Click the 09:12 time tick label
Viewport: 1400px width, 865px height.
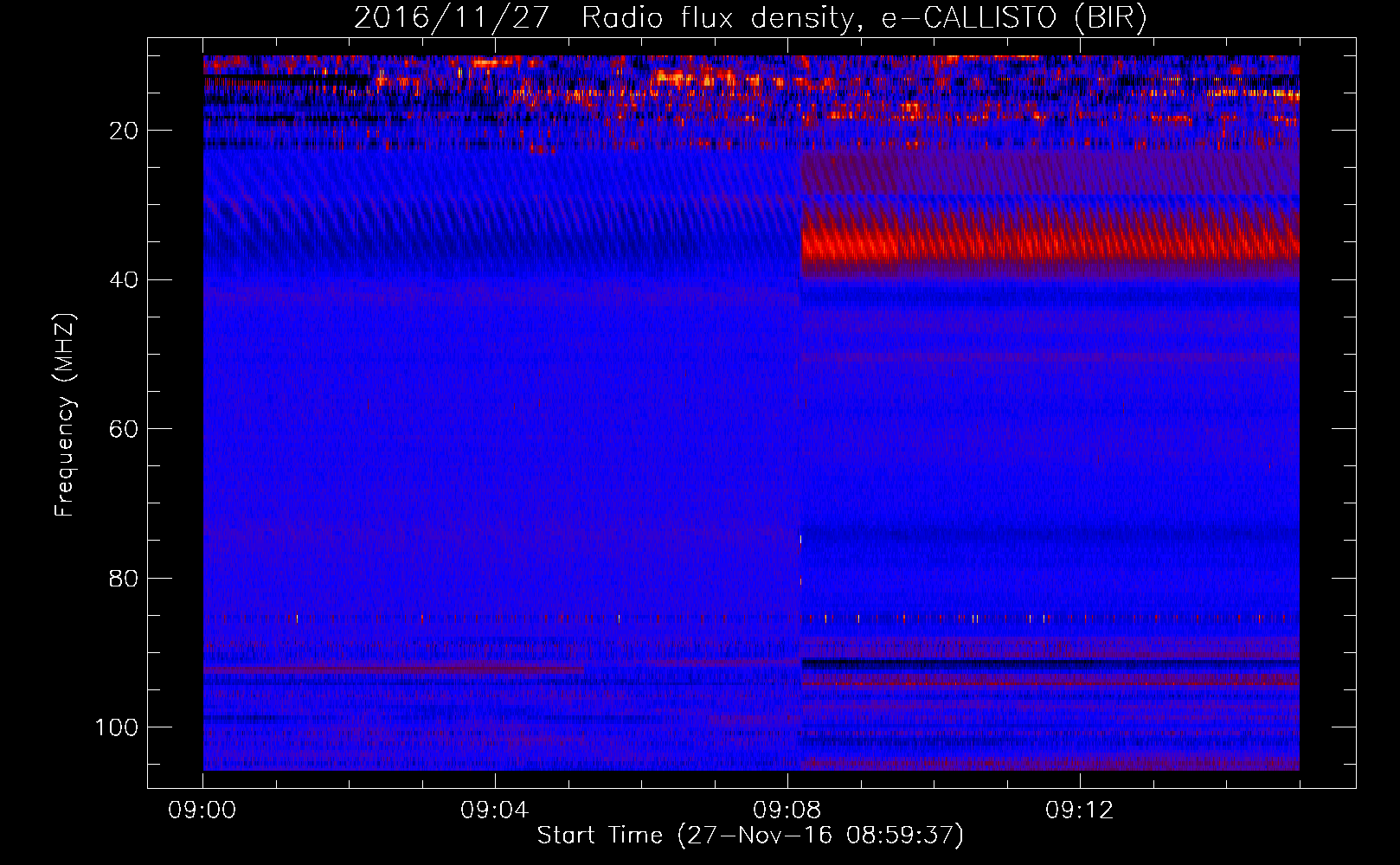click(1080, 811)
